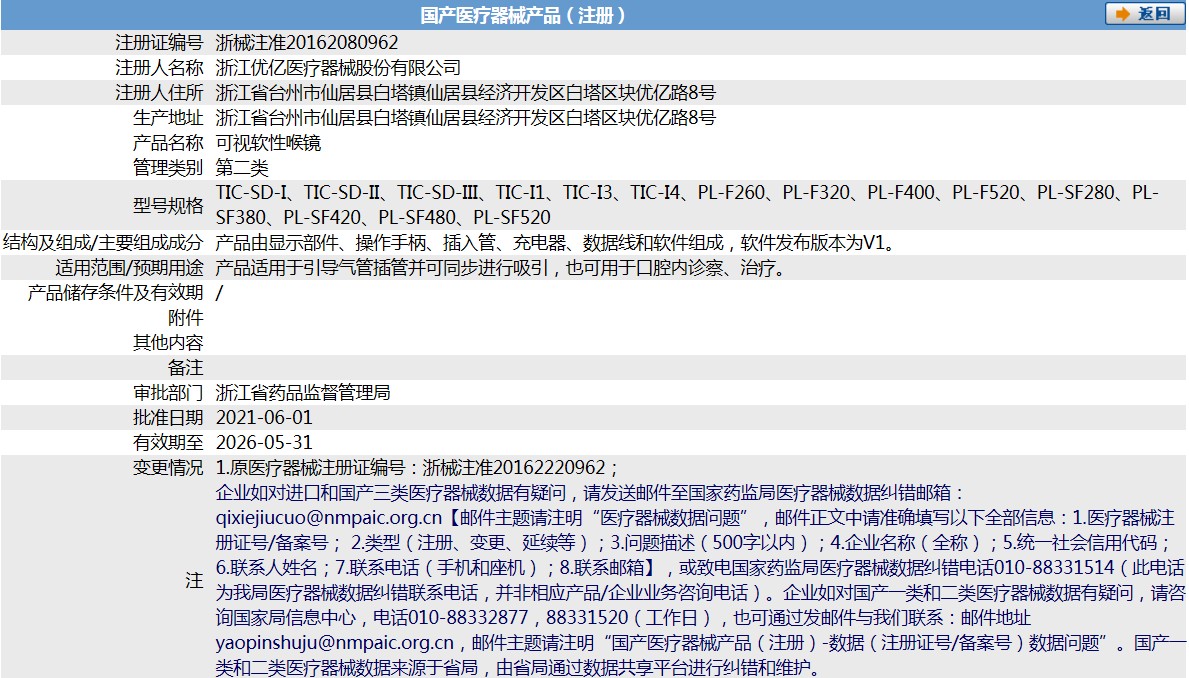Click the 备注 label
The width and height of the screenshot is (1189, 678).
tap(186, 368)
